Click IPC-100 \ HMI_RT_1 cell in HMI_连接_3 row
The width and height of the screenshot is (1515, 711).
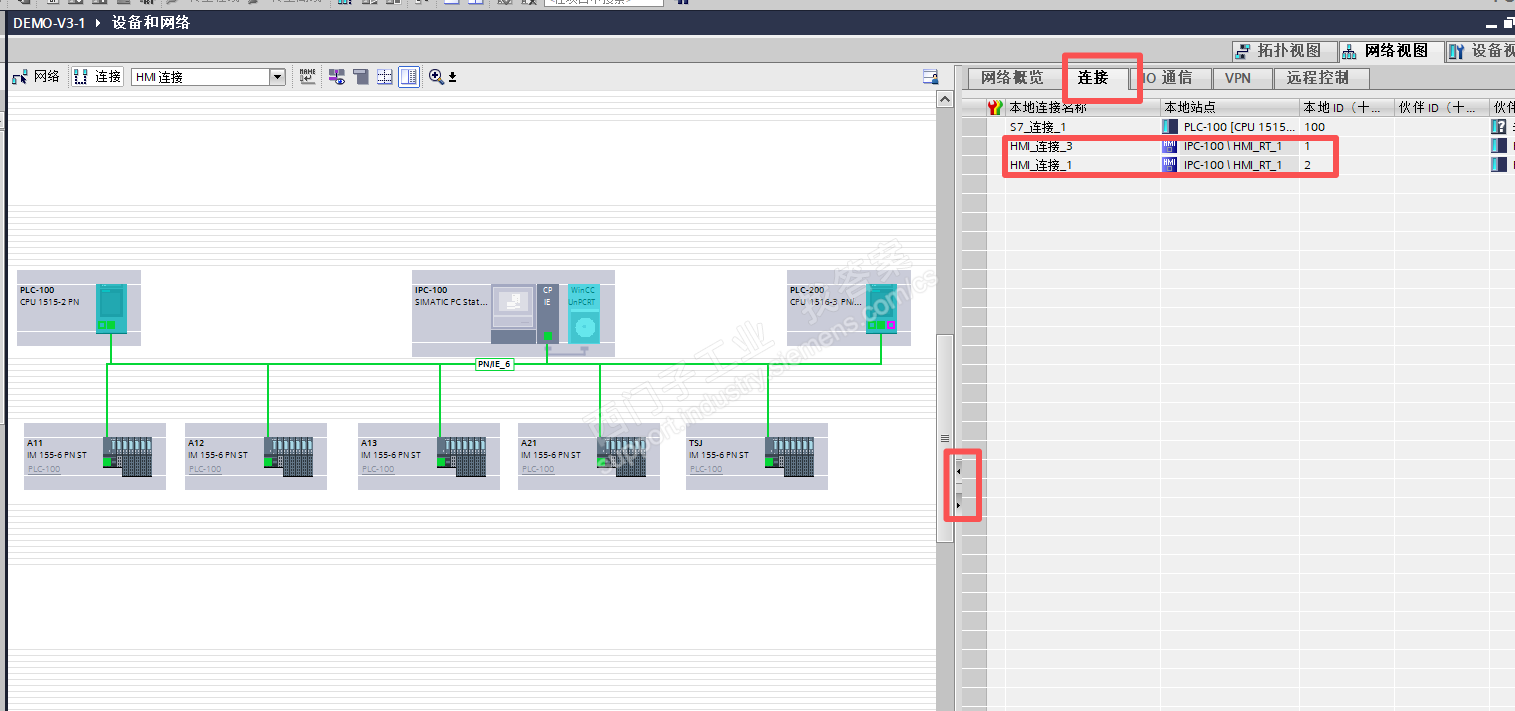[1229, 146]
